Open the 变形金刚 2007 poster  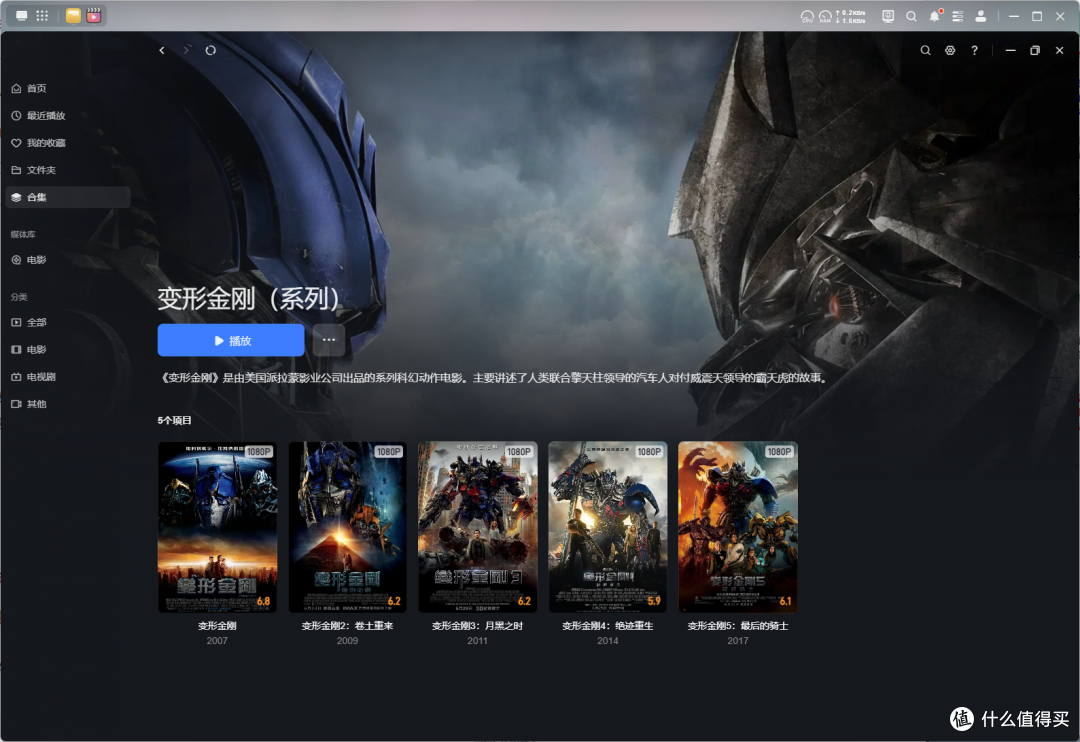(218, 527)
